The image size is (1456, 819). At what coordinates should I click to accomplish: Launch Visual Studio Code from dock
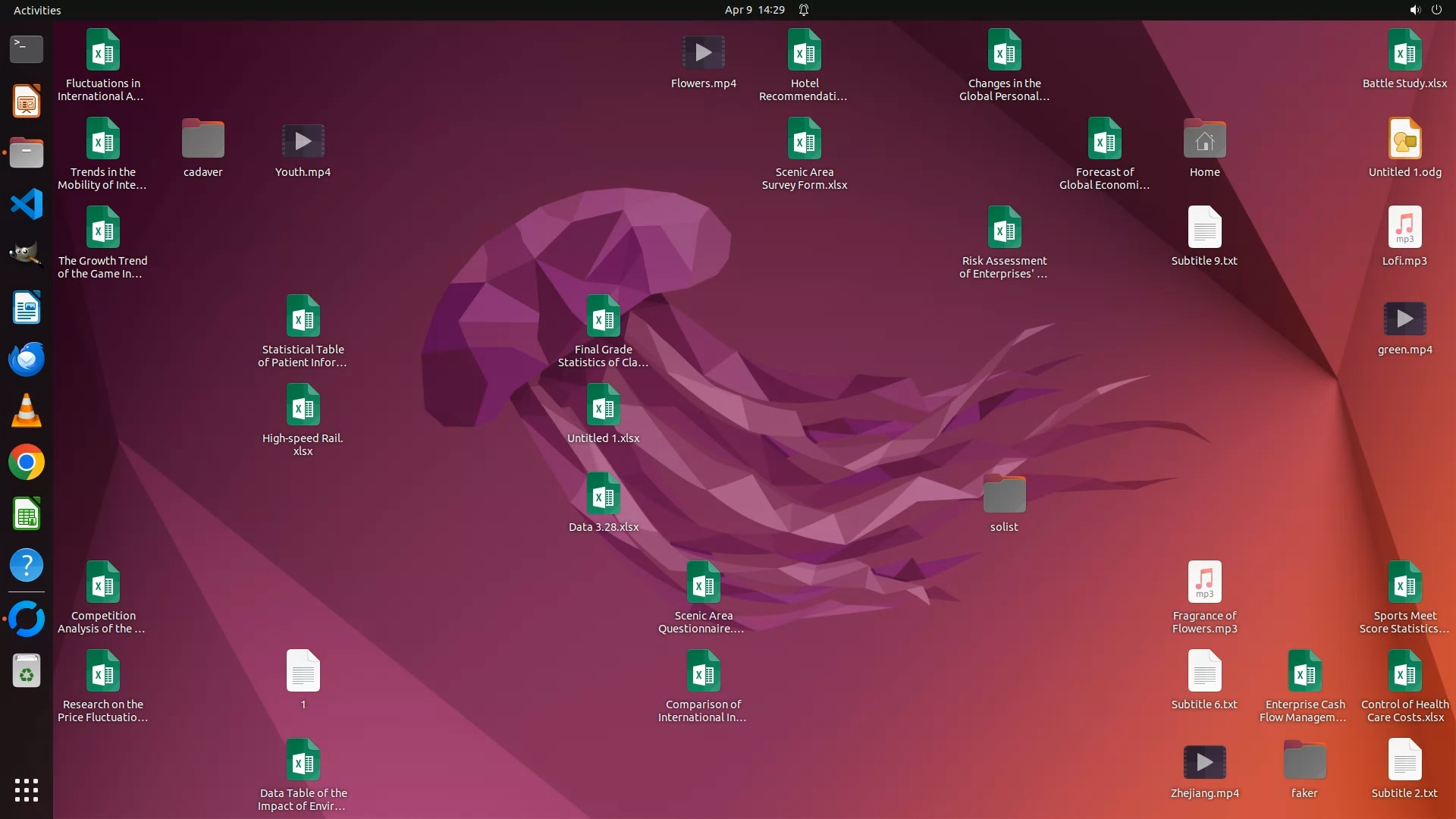tap(27, 205)
